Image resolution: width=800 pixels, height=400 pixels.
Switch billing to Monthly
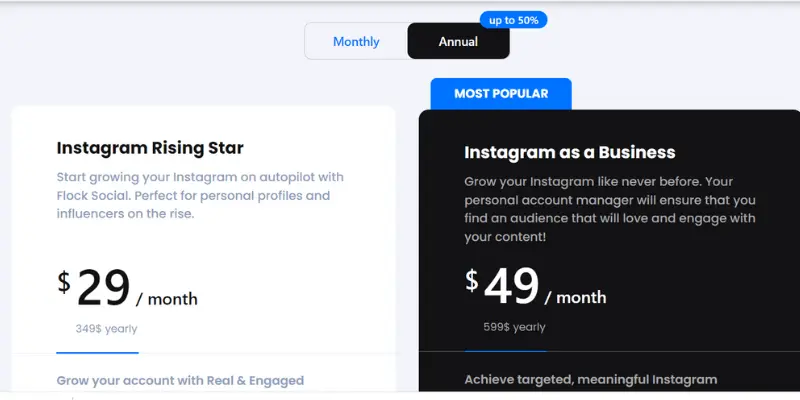(356, 41)
